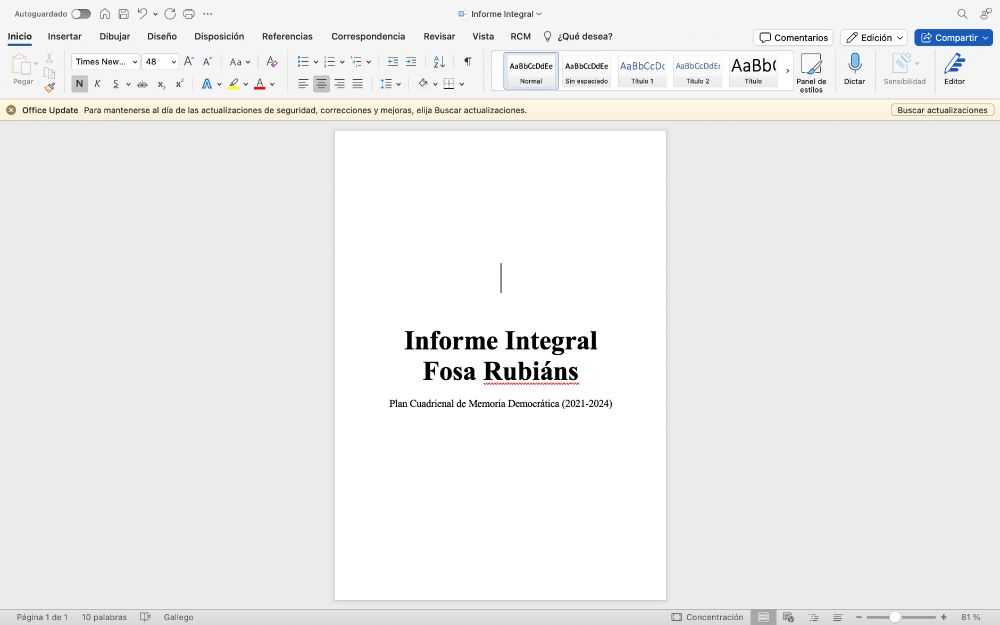Open the quick access toolbar ellipsis menu
This screenshot has width=1000, height=625.
click(x=208, y=13)
